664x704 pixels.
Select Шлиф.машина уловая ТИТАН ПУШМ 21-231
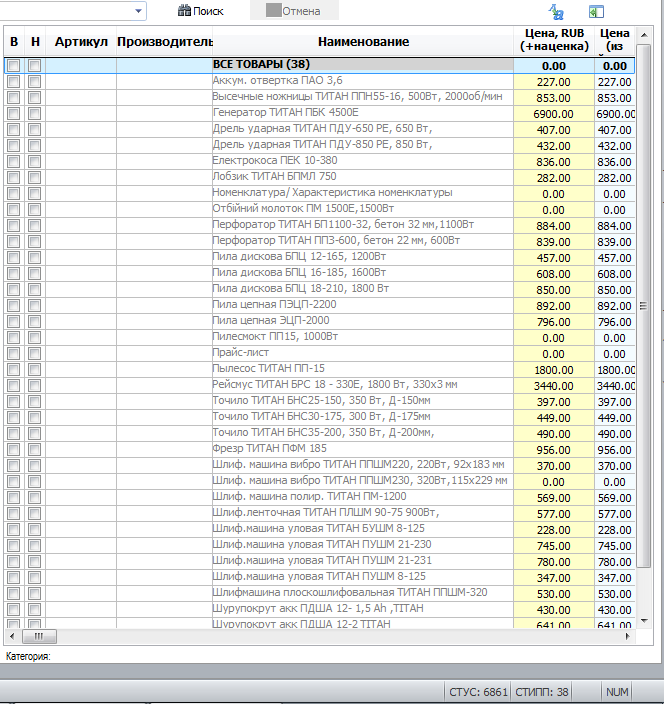point(319,561)
